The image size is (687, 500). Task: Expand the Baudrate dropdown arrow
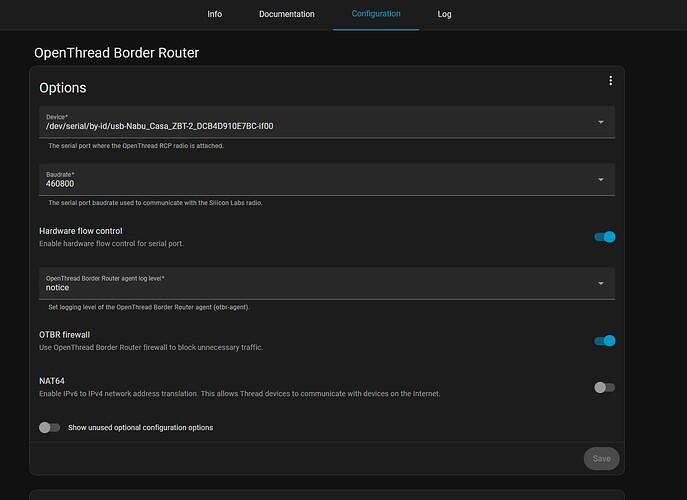tap(601, 179)
